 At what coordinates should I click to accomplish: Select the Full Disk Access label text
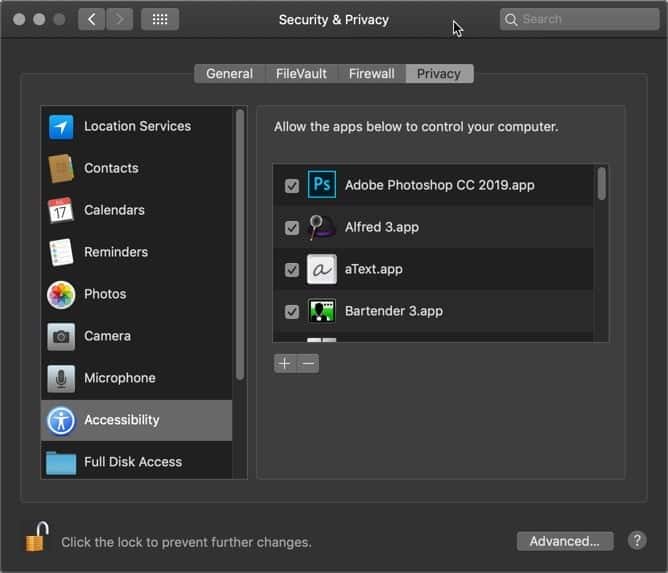pos(133,462)
